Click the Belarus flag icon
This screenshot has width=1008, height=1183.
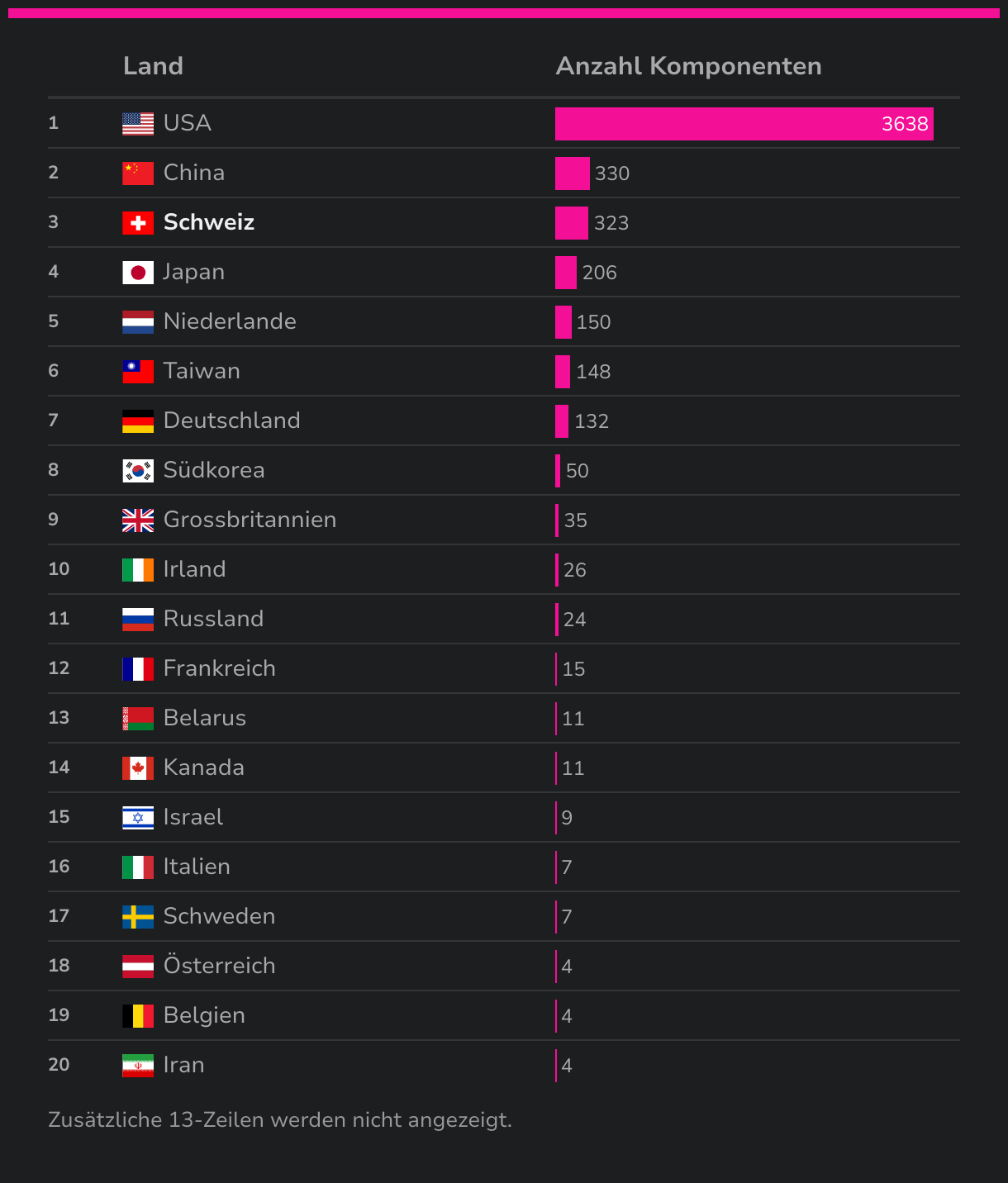click(138, 719)
